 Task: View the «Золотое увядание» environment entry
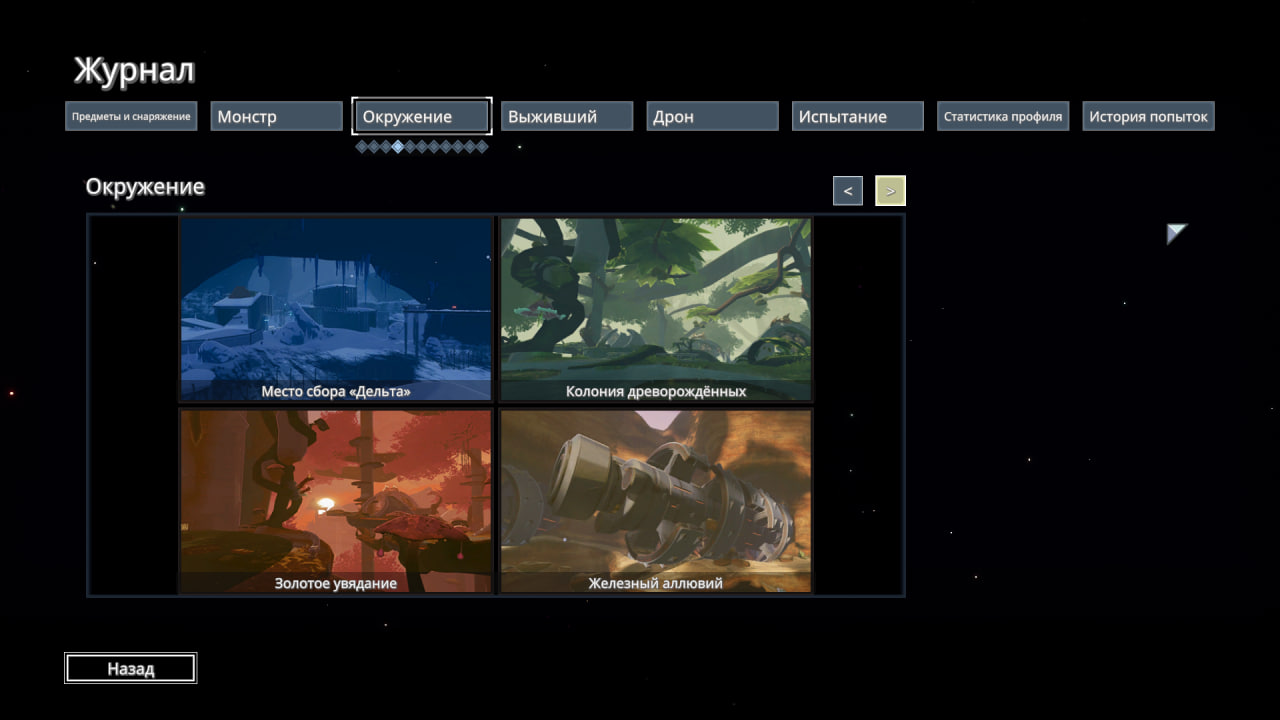point(336,501)
